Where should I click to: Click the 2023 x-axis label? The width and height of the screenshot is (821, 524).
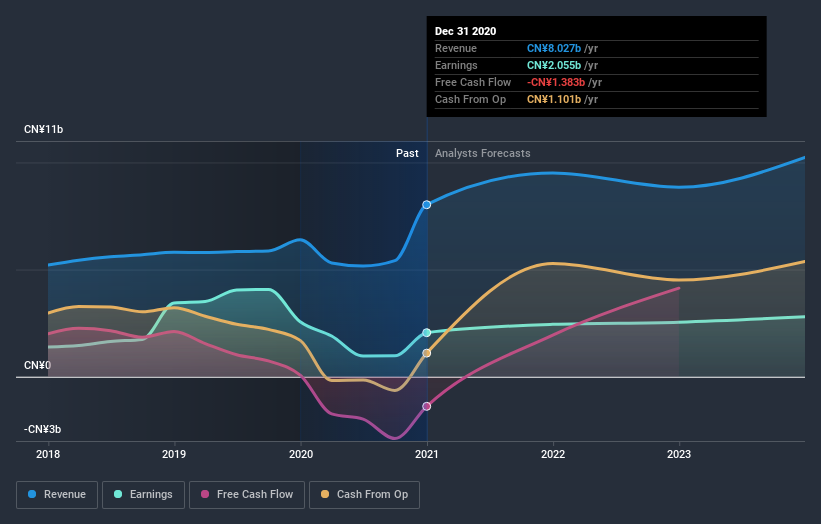point(679,454)
